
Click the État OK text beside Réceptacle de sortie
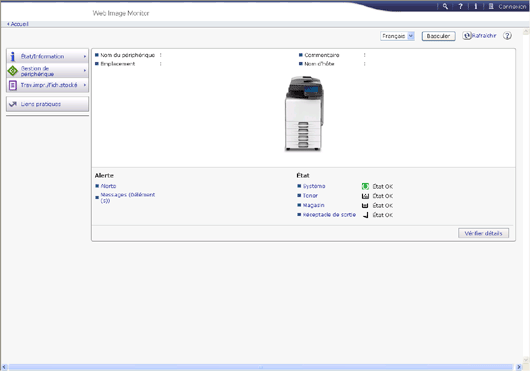pos(383,215)
